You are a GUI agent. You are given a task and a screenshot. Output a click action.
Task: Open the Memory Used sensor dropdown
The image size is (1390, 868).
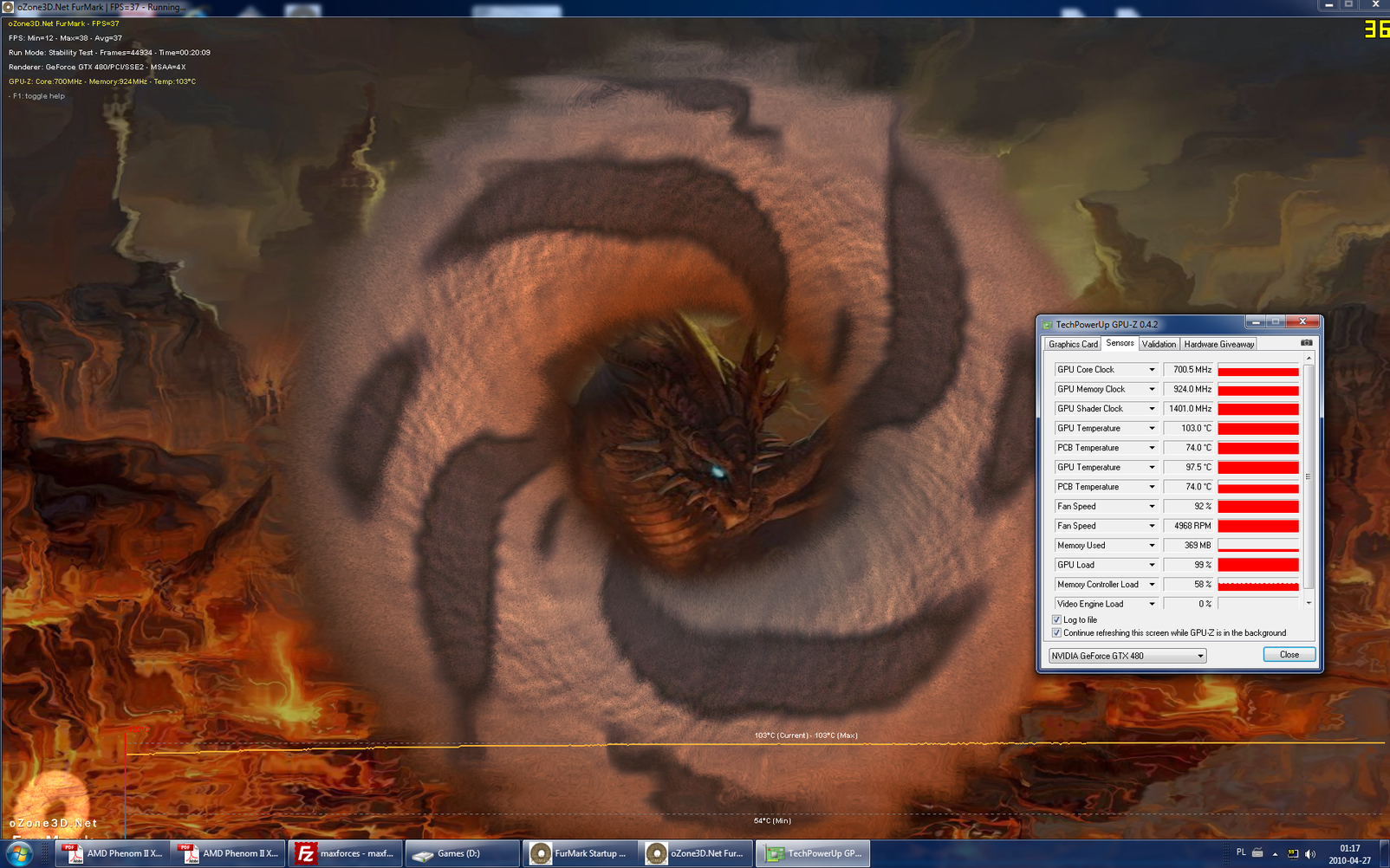[x=1152, y=546]
